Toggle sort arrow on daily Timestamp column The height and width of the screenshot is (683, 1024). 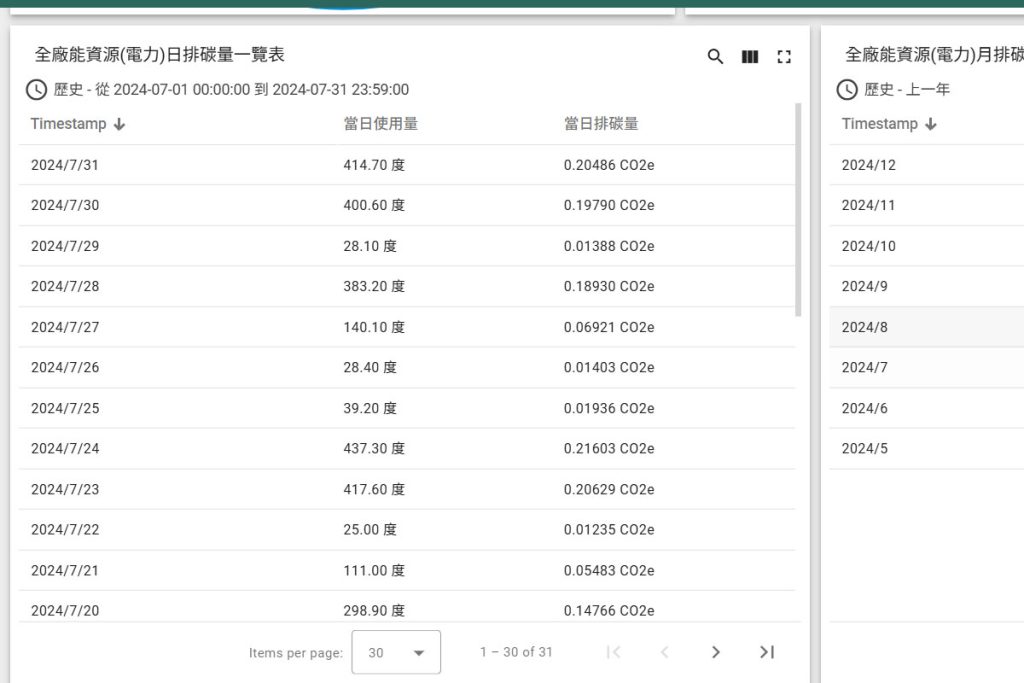[120, 124]
